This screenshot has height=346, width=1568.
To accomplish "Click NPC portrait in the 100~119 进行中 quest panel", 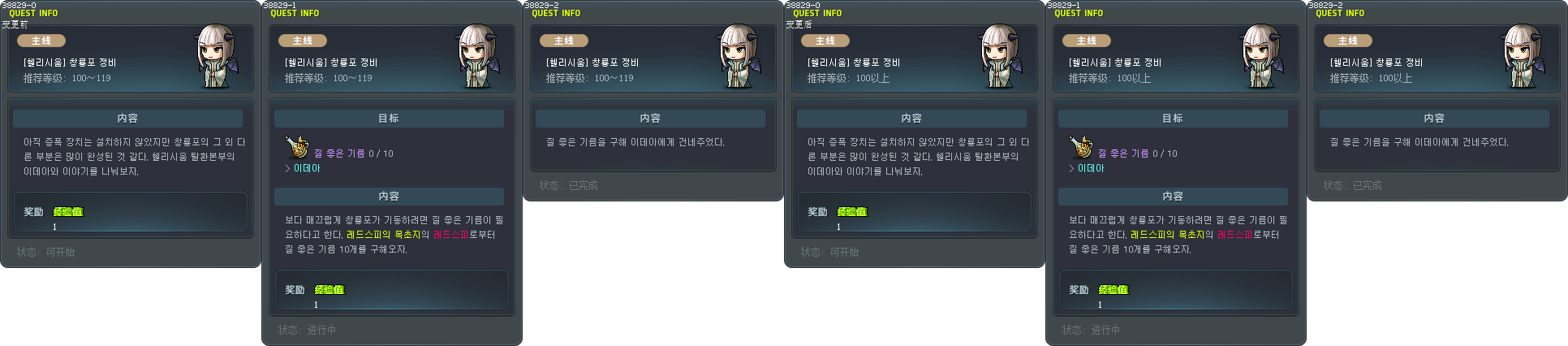I will (x=479, y=56).
